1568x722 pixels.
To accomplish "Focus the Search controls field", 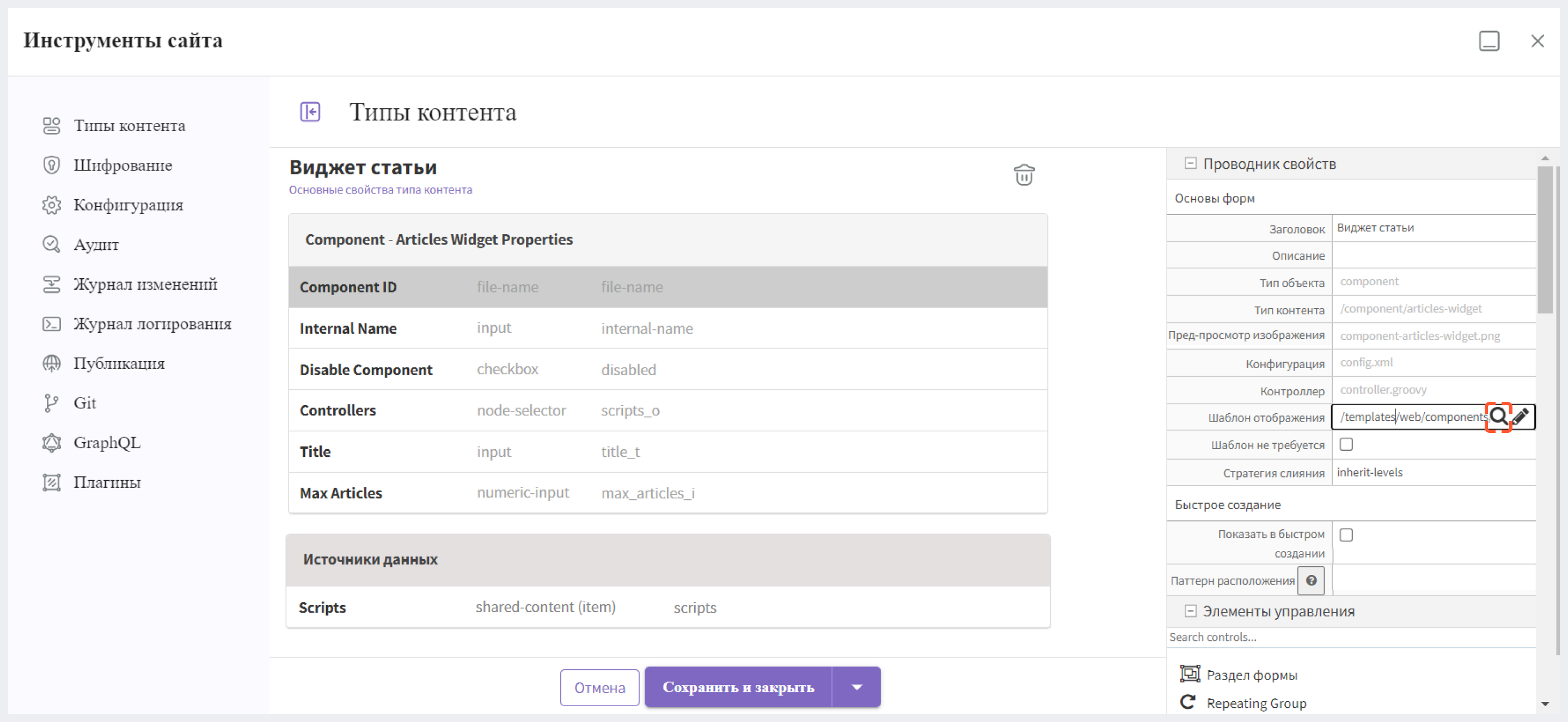I will (x=1351, y=637).
